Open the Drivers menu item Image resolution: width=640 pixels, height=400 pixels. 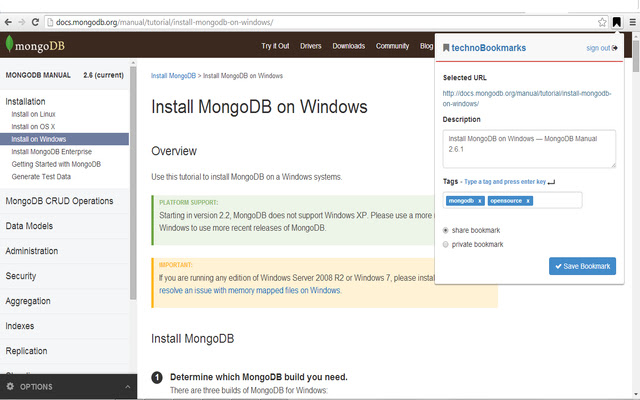(x=311, y=46)
